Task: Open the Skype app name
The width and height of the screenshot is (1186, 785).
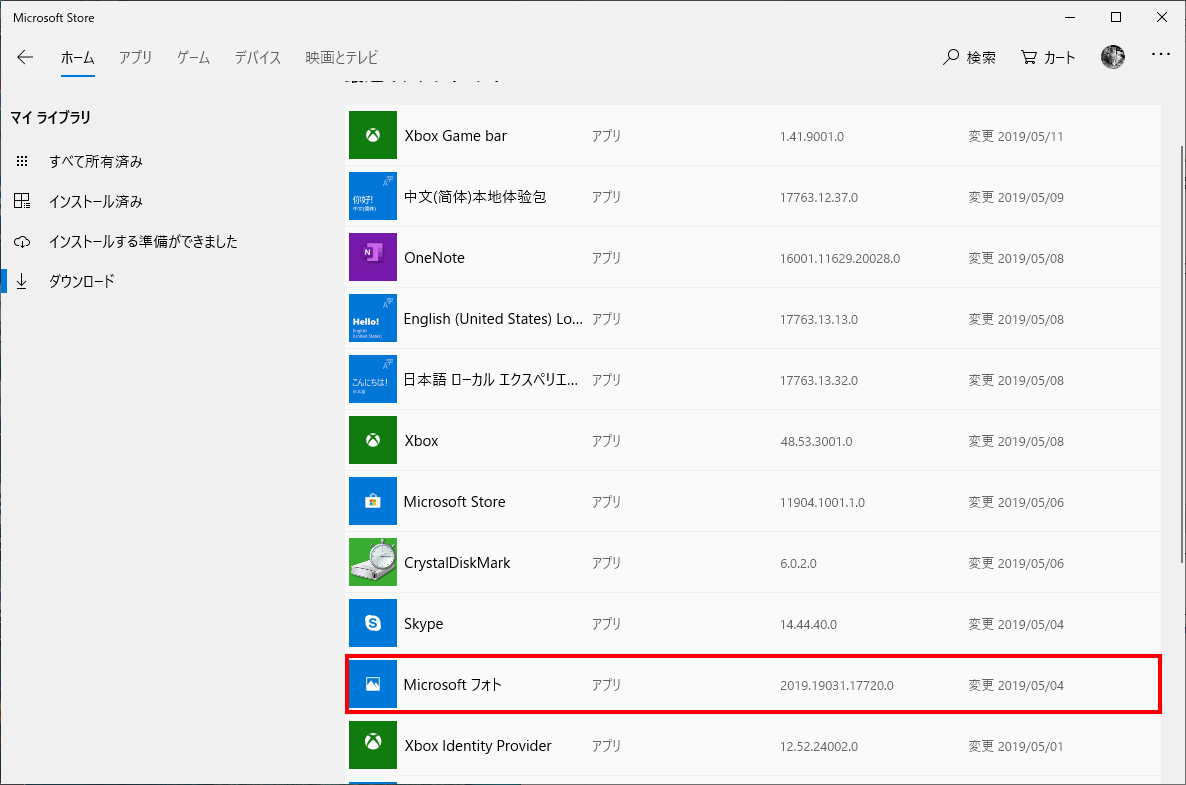Action: click(424, 624)
